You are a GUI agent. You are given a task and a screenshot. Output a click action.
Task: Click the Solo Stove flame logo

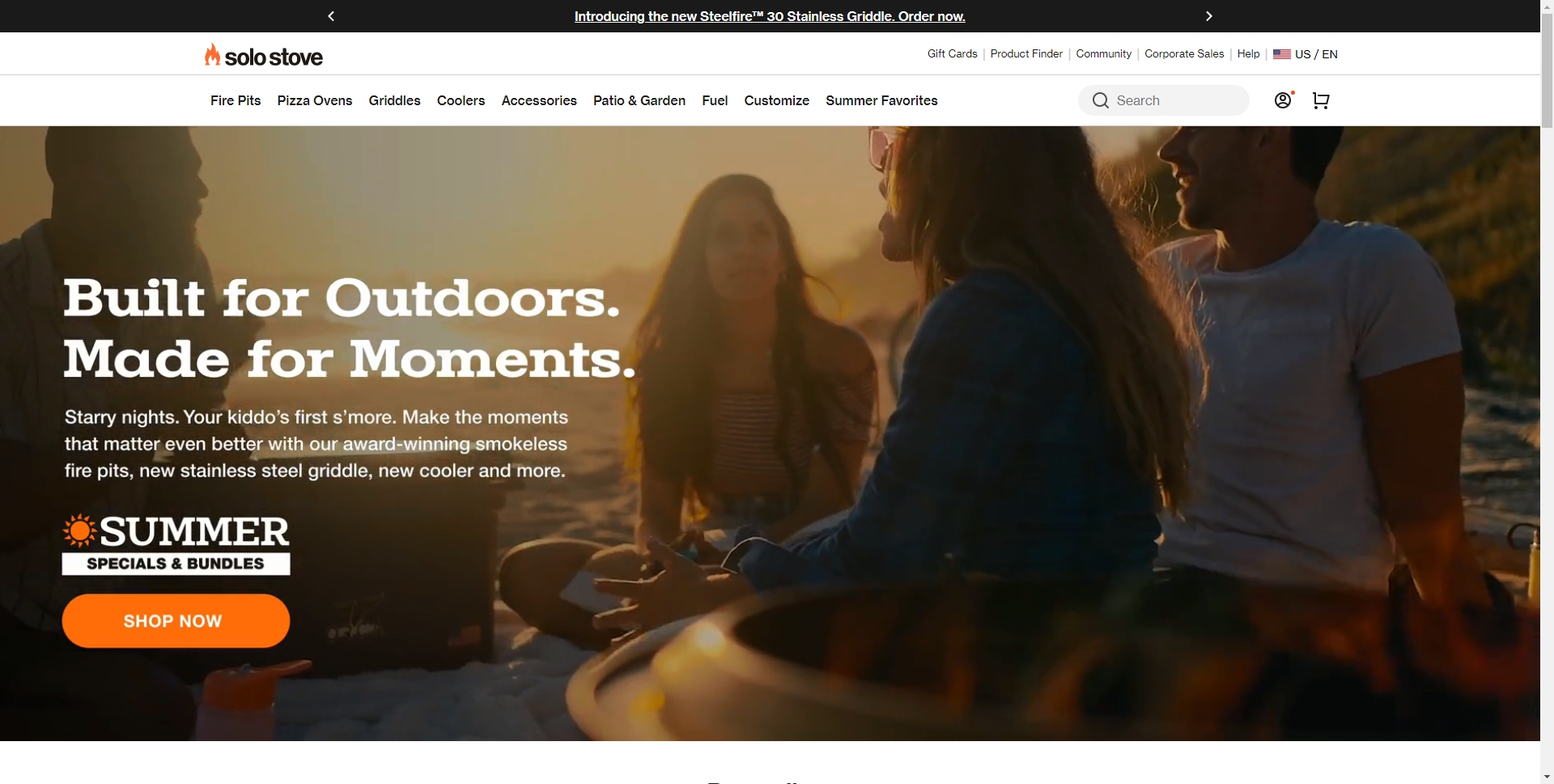coord(212,55)
